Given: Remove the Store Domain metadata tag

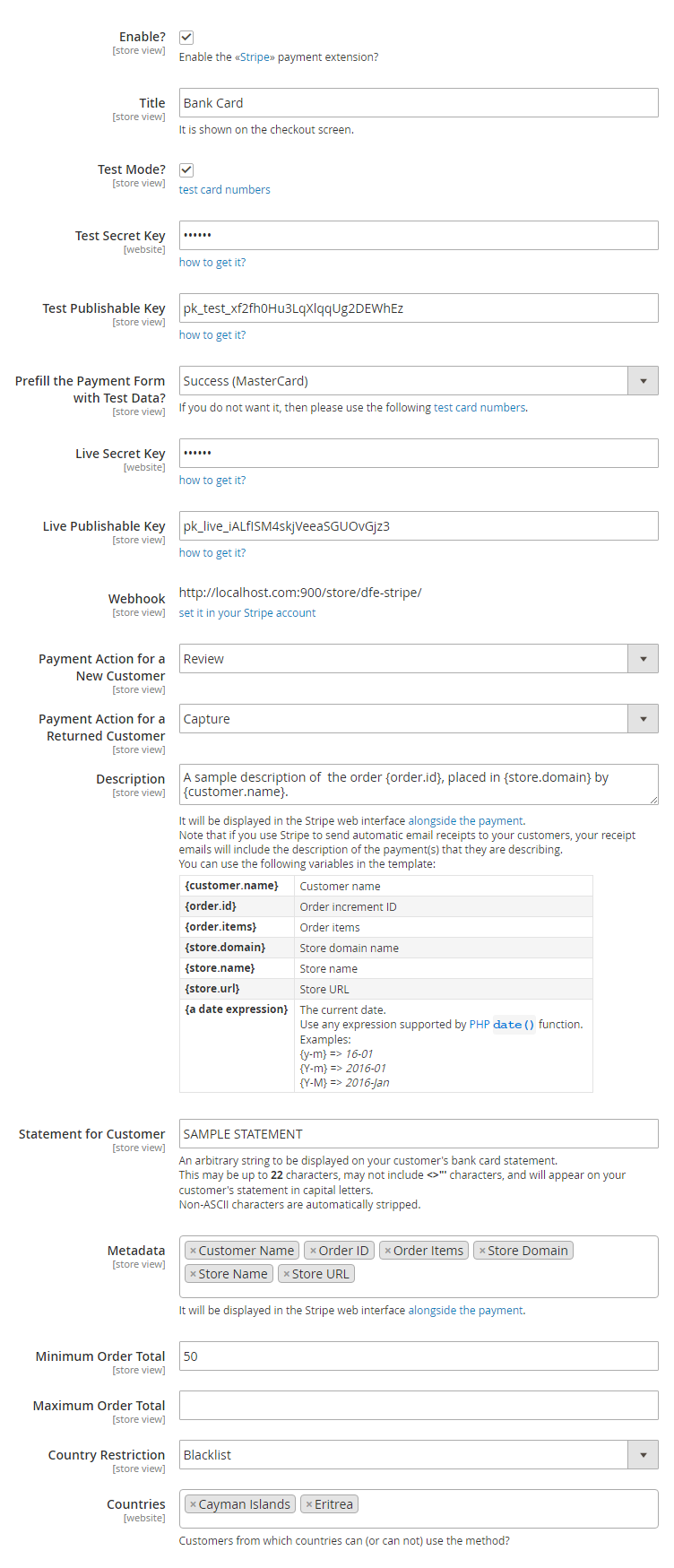Looking at the screenshot, I should [482, 1251].
